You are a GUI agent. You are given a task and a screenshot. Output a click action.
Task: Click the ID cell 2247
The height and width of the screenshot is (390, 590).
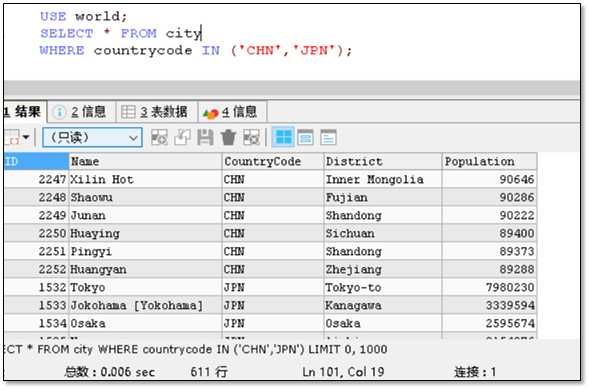point(36,179)
